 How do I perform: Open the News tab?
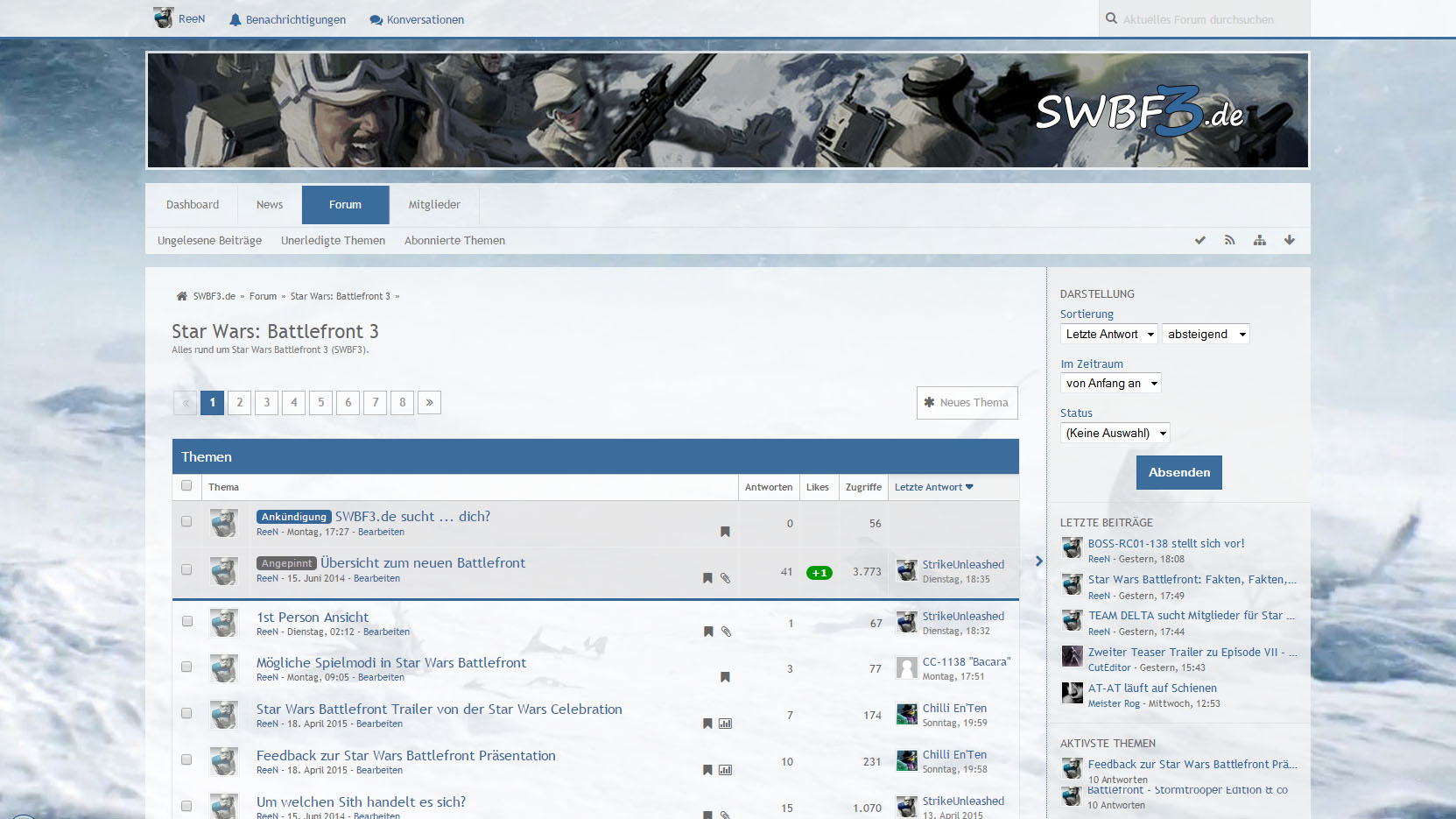point(270,204)
